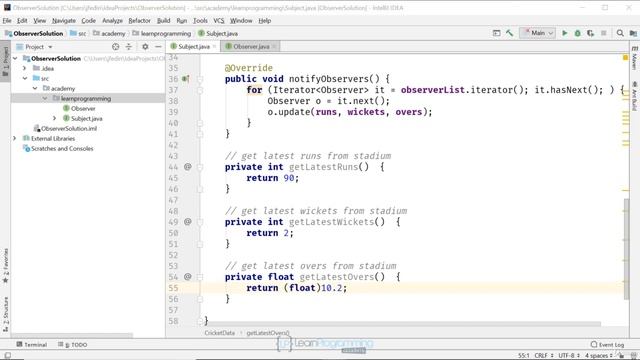Click the @ gutter marker on line 54
Screen dimensions: 640x360
(x=187, y=277)
